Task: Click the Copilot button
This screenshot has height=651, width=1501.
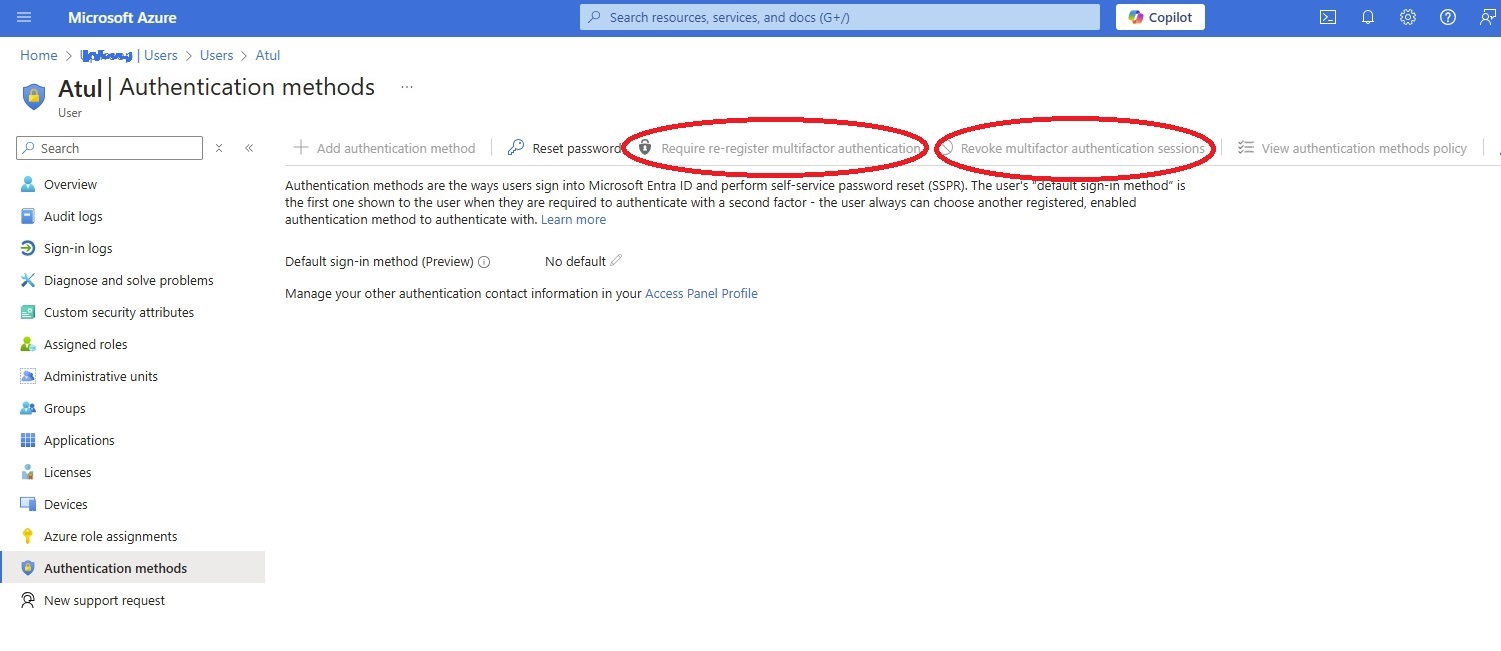Action: [1160, 17]
